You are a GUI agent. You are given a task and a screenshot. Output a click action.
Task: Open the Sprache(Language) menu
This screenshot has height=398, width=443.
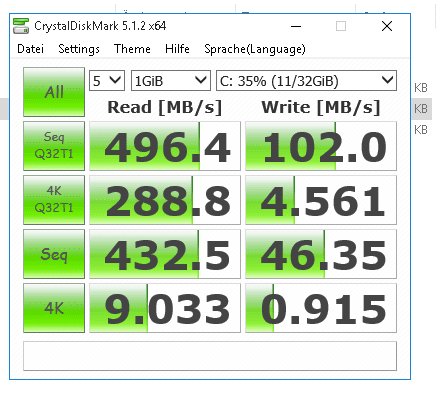[x=255, y=49]
